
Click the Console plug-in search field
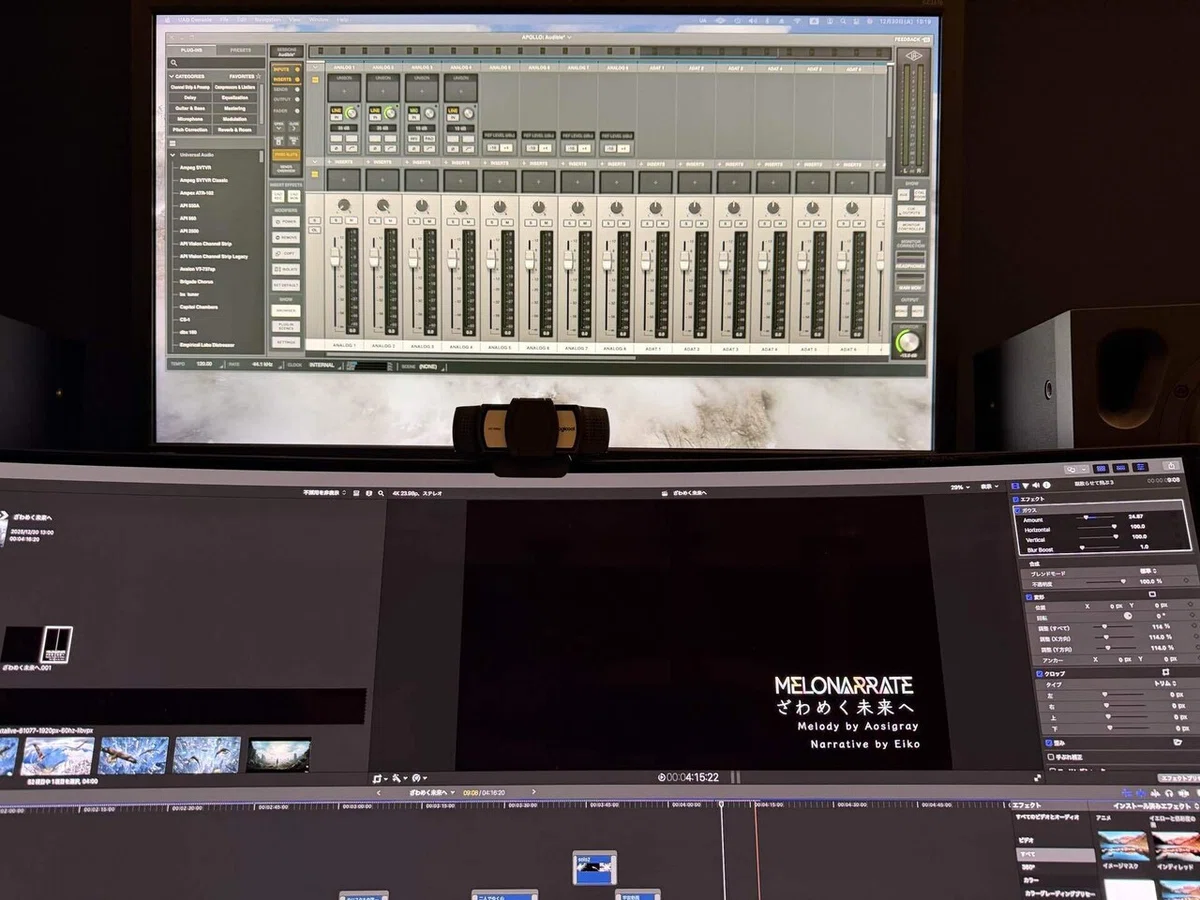pyautogui.click(x=216, y=62)
